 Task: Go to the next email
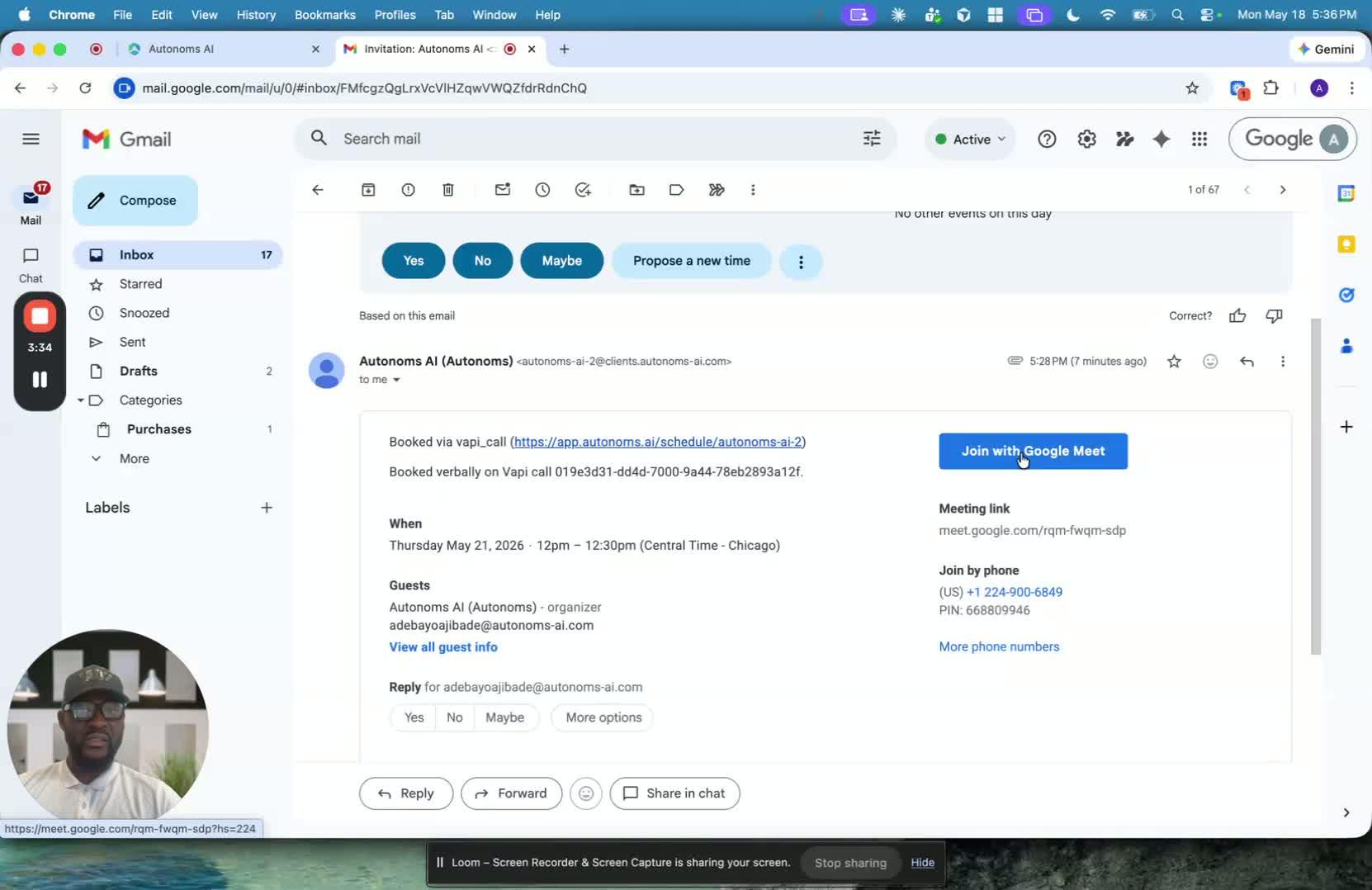tap(1283, 190)
